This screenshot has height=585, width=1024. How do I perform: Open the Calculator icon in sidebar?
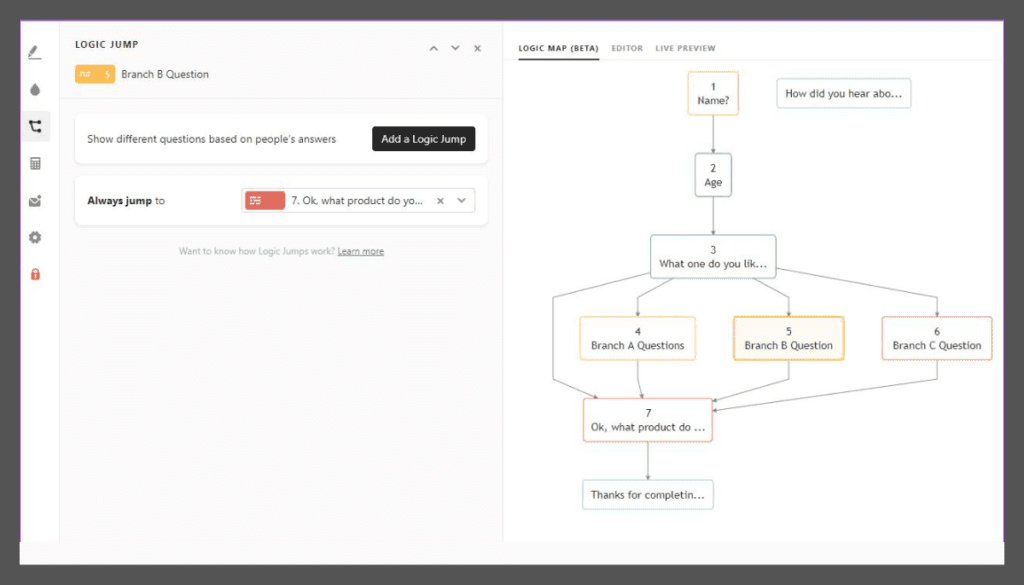(x=35, y=163)
